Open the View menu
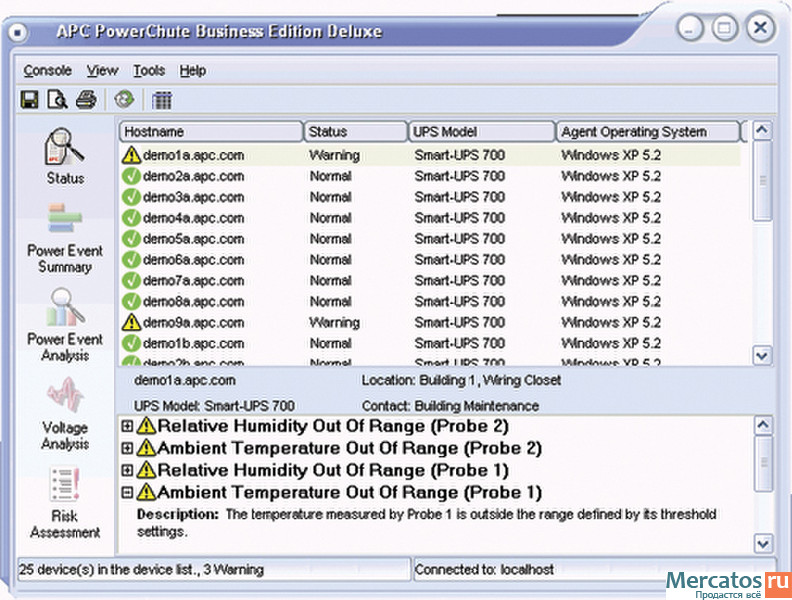The image size is (792, 600). click(x=102, y=71)
